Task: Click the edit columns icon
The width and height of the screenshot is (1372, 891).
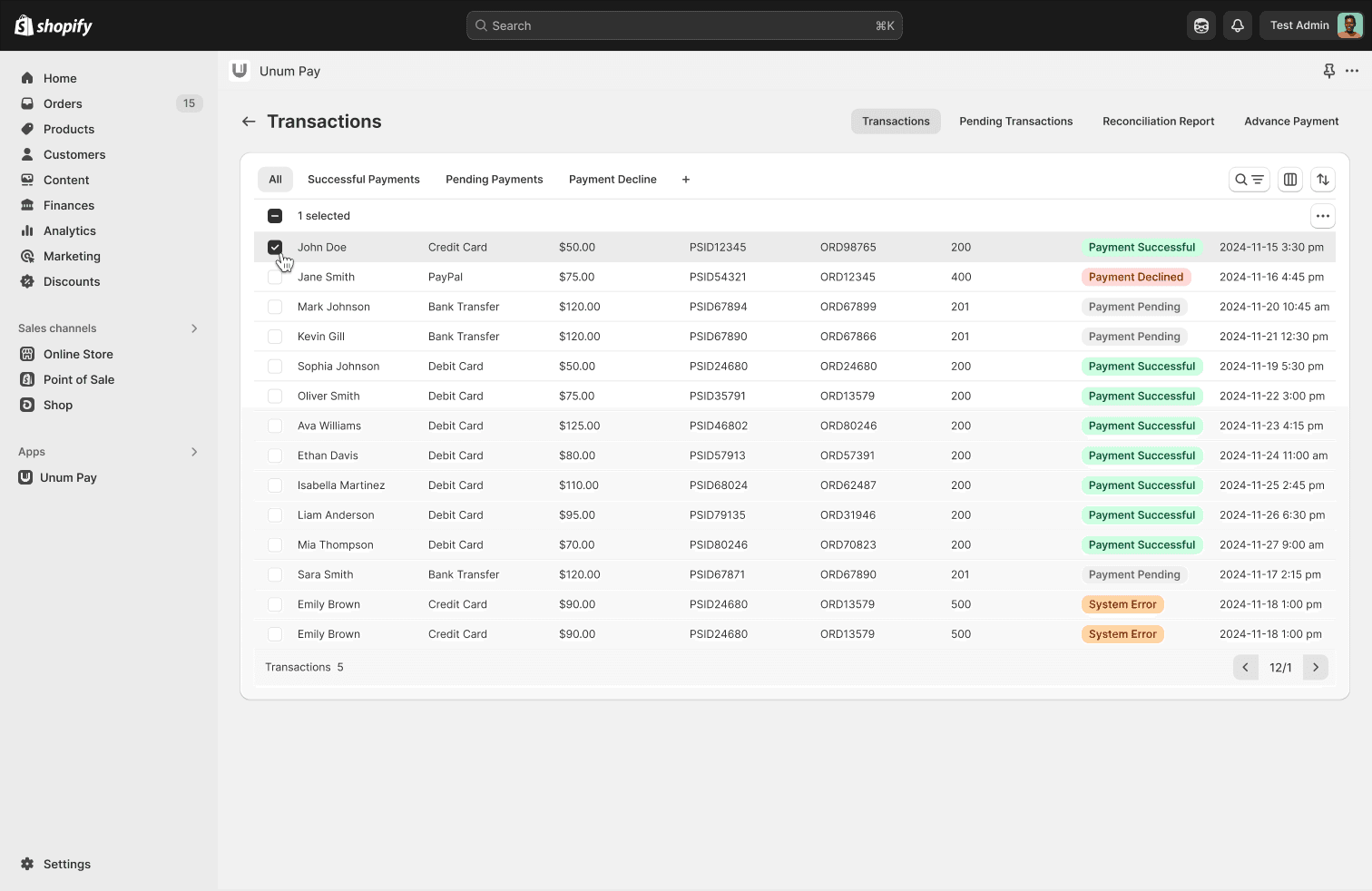Action: [x=1289, y=180]
